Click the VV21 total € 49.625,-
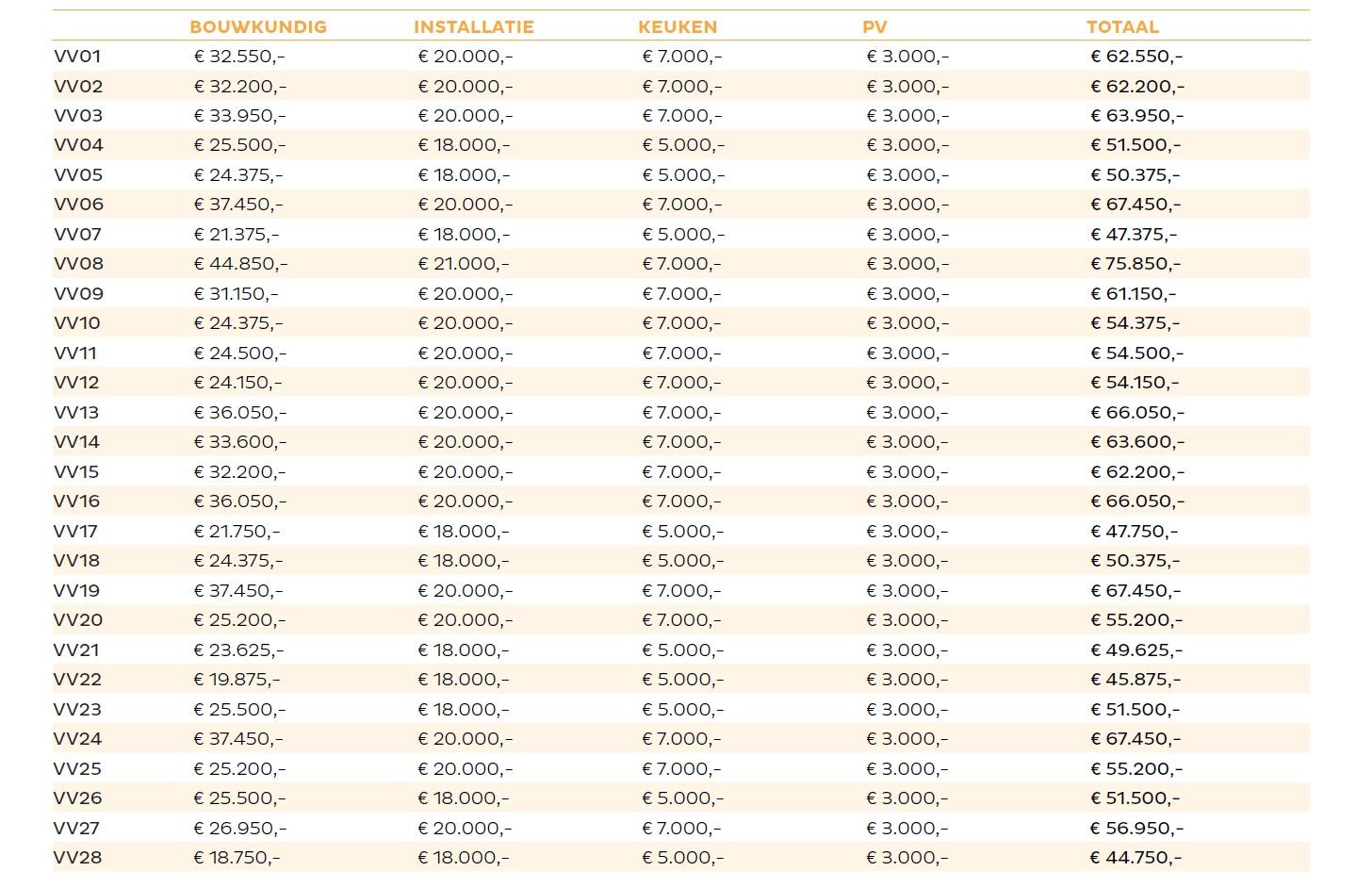This screenshot has width=1372, height=888. (1136, 650)
